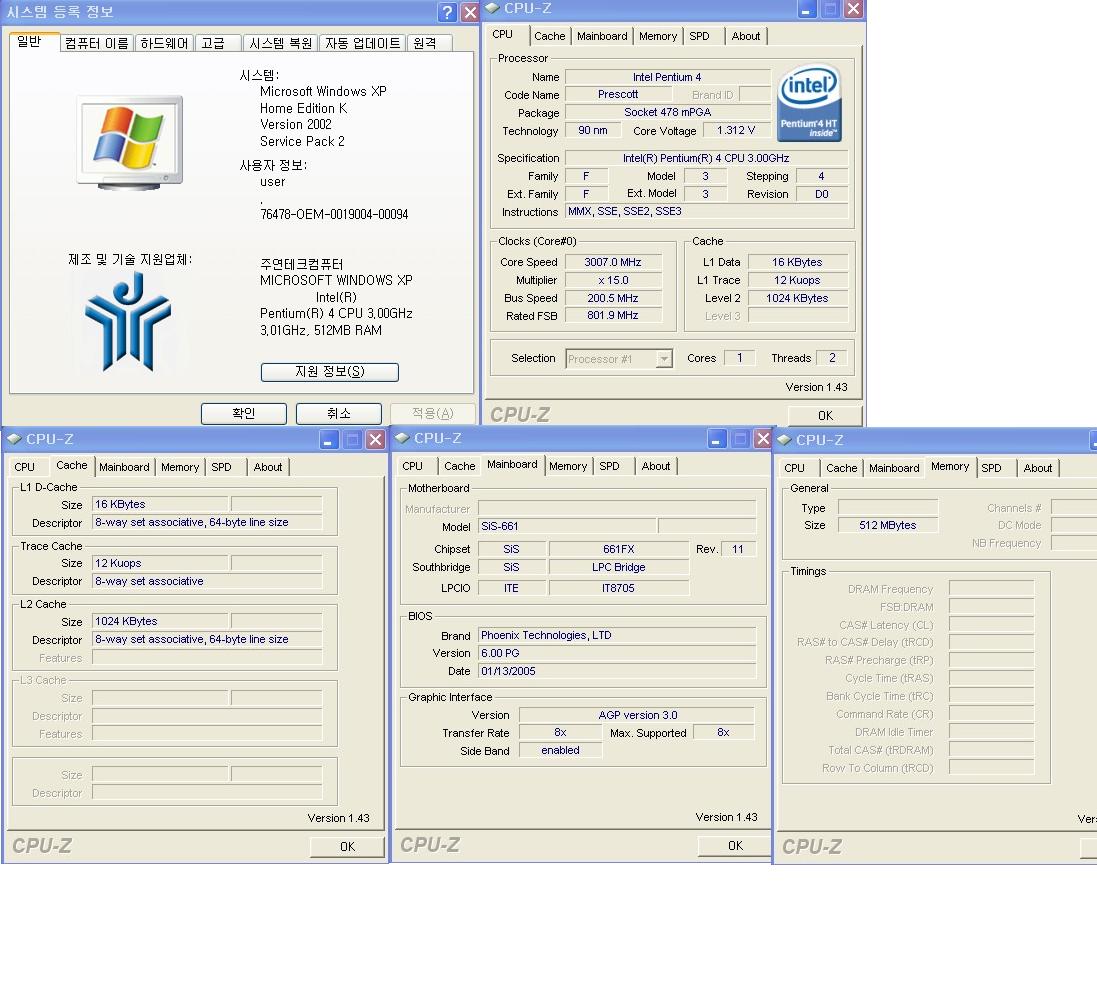Open the About tab in the Memory window
The height and width of the screenshot is (1007, 1097).
click(1038, 468)
